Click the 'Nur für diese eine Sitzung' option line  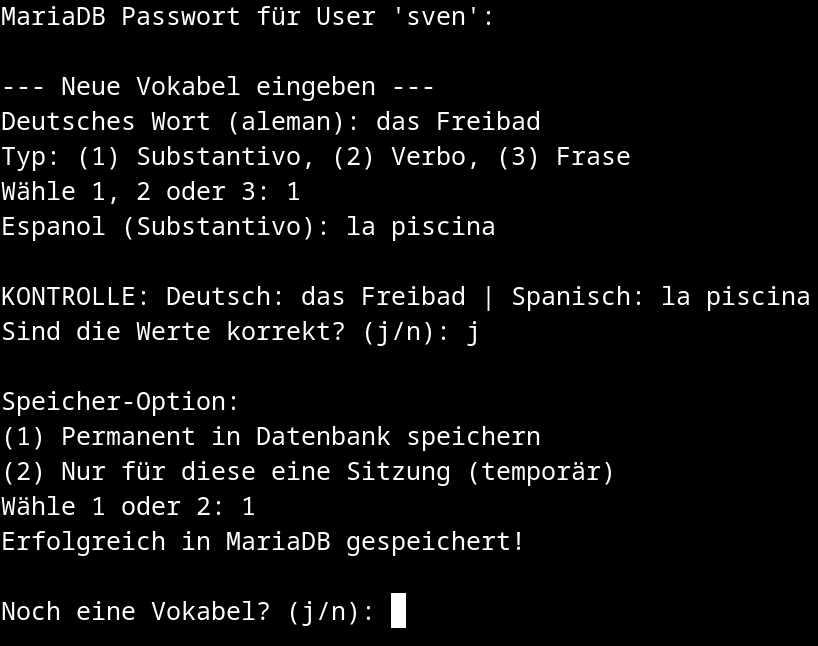[x=307, y=472]
